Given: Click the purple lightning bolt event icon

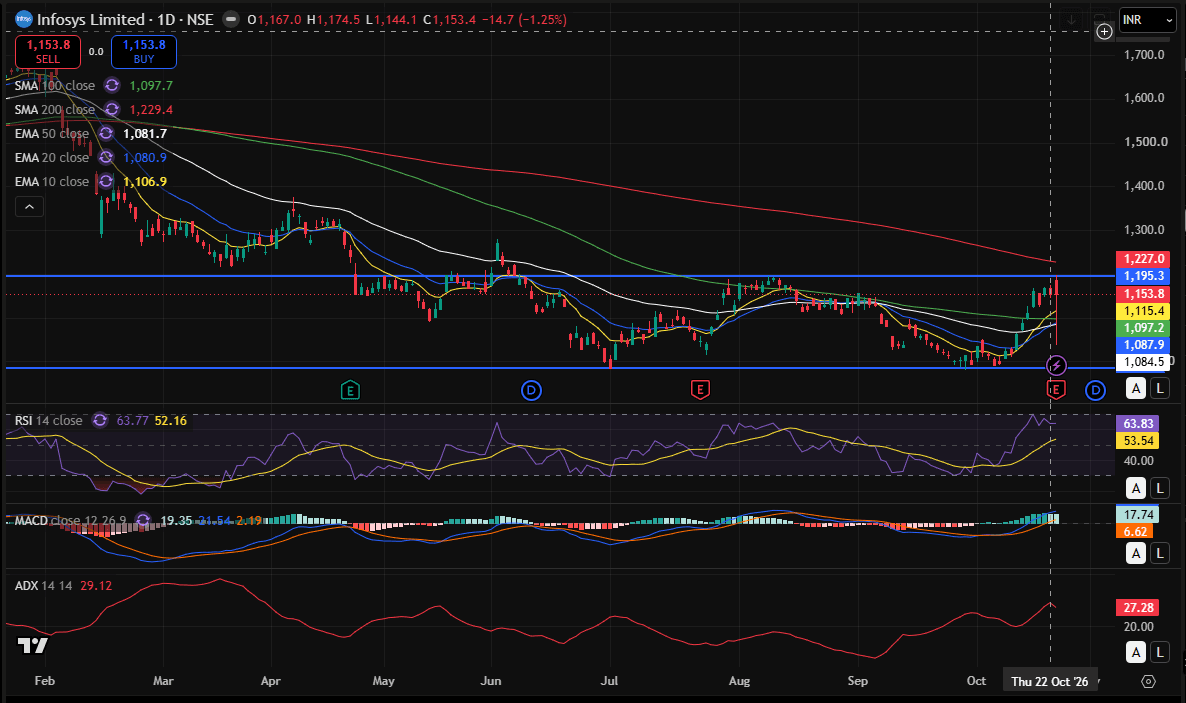Looking at the screenshot, I should (x=1056, y=366).
